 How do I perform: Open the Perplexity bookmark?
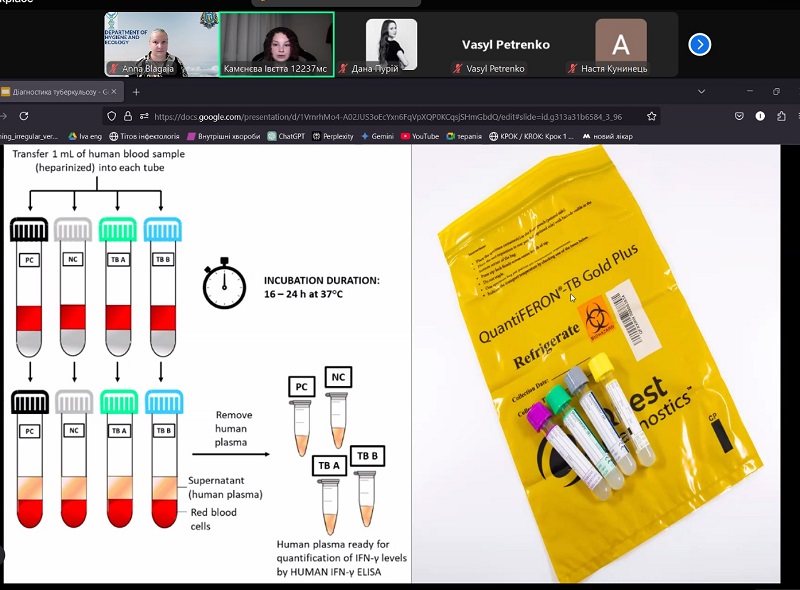coord(333,136)
